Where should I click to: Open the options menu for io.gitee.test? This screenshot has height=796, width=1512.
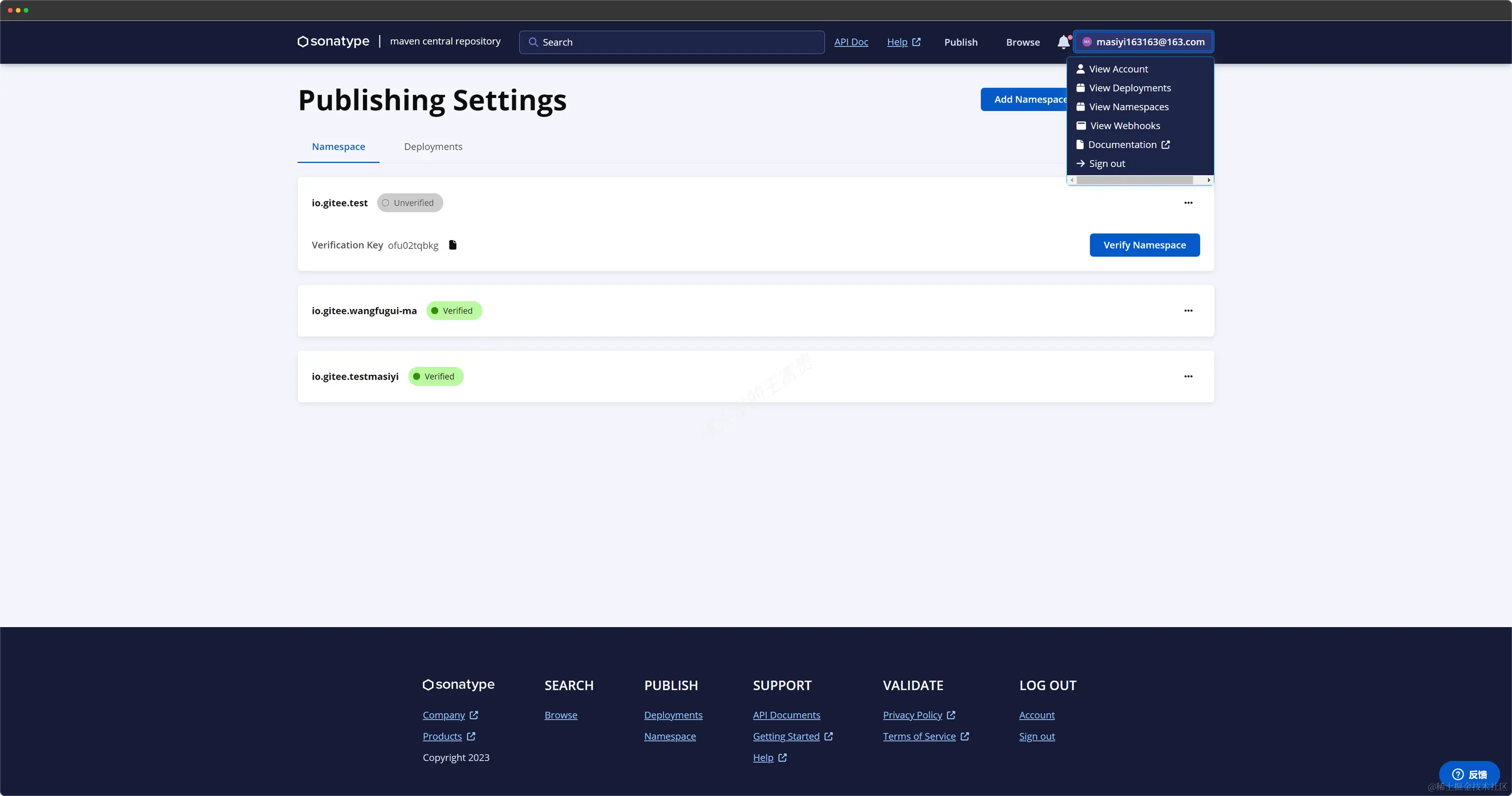click(1188, 203)
